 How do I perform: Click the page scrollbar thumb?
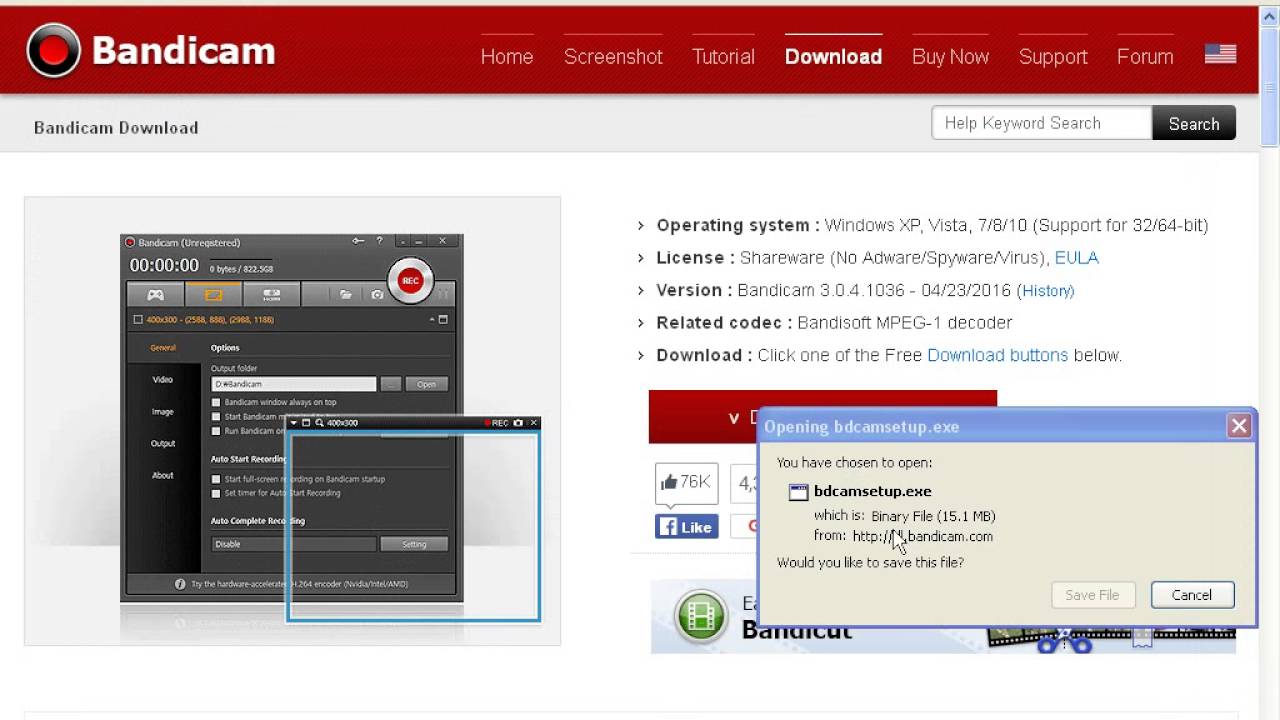pos(1270,86)
